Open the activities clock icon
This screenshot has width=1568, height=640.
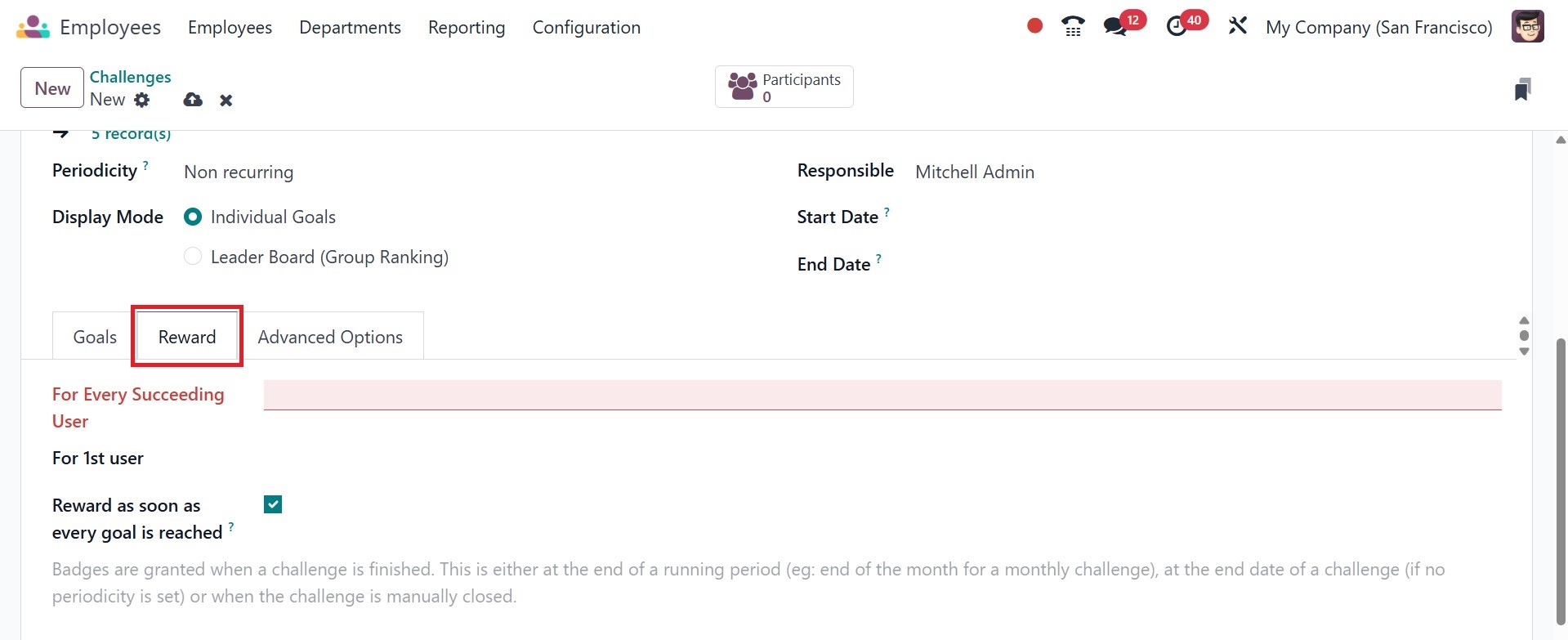click(x=1176, y=27)
